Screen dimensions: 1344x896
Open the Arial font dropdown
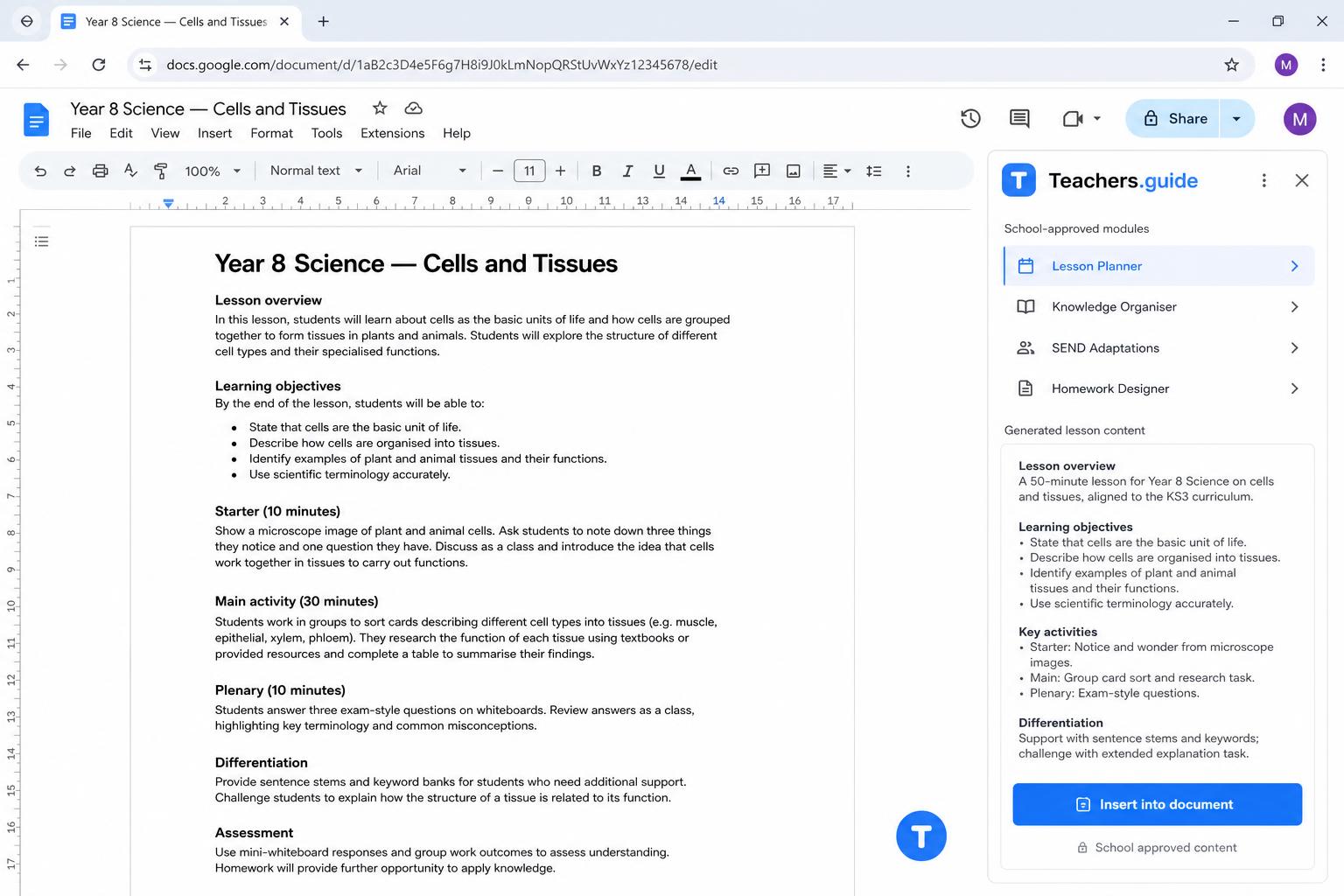[430, 171]
